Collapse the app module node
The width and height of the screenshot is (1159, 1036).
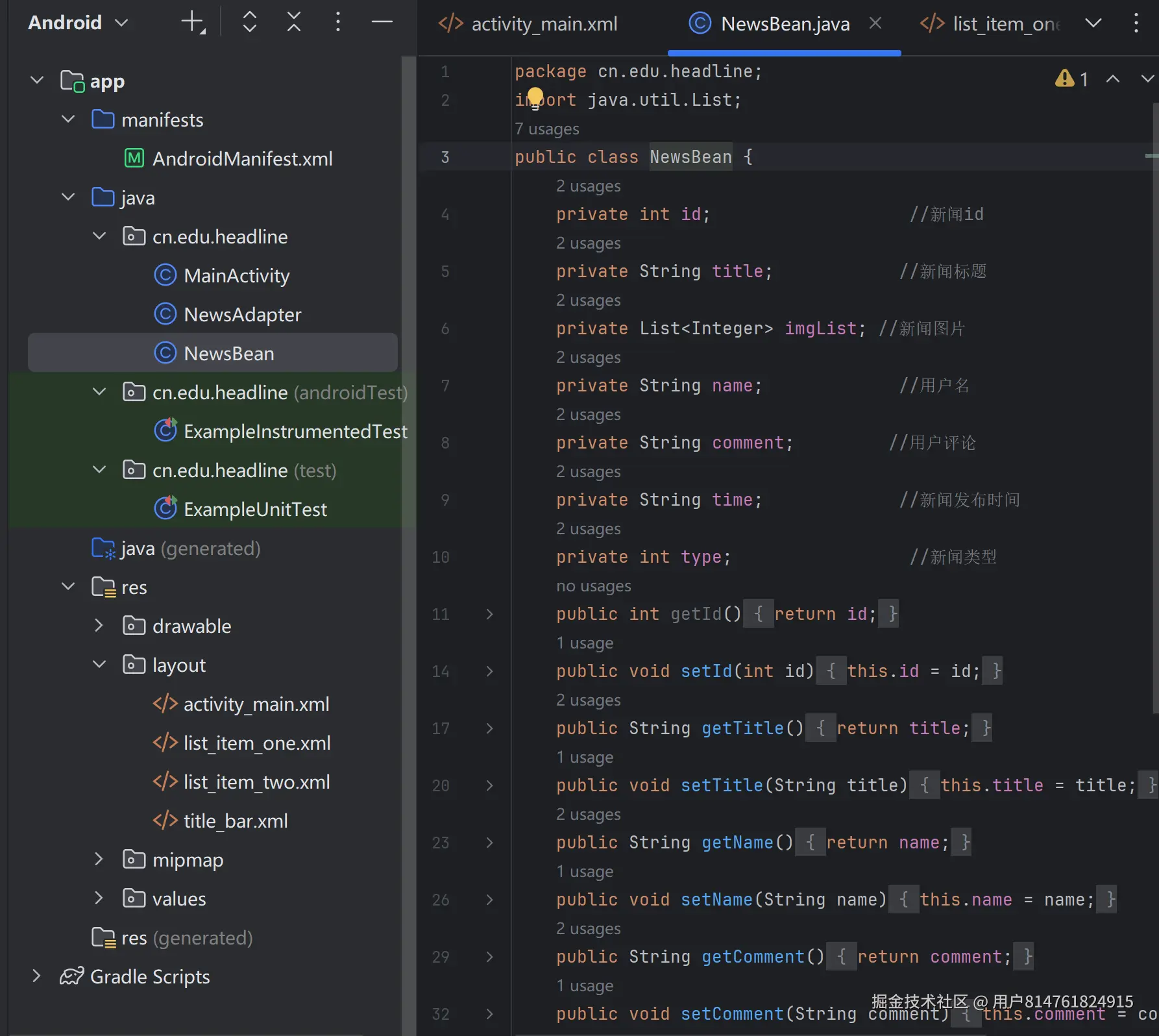coord(37,80)
